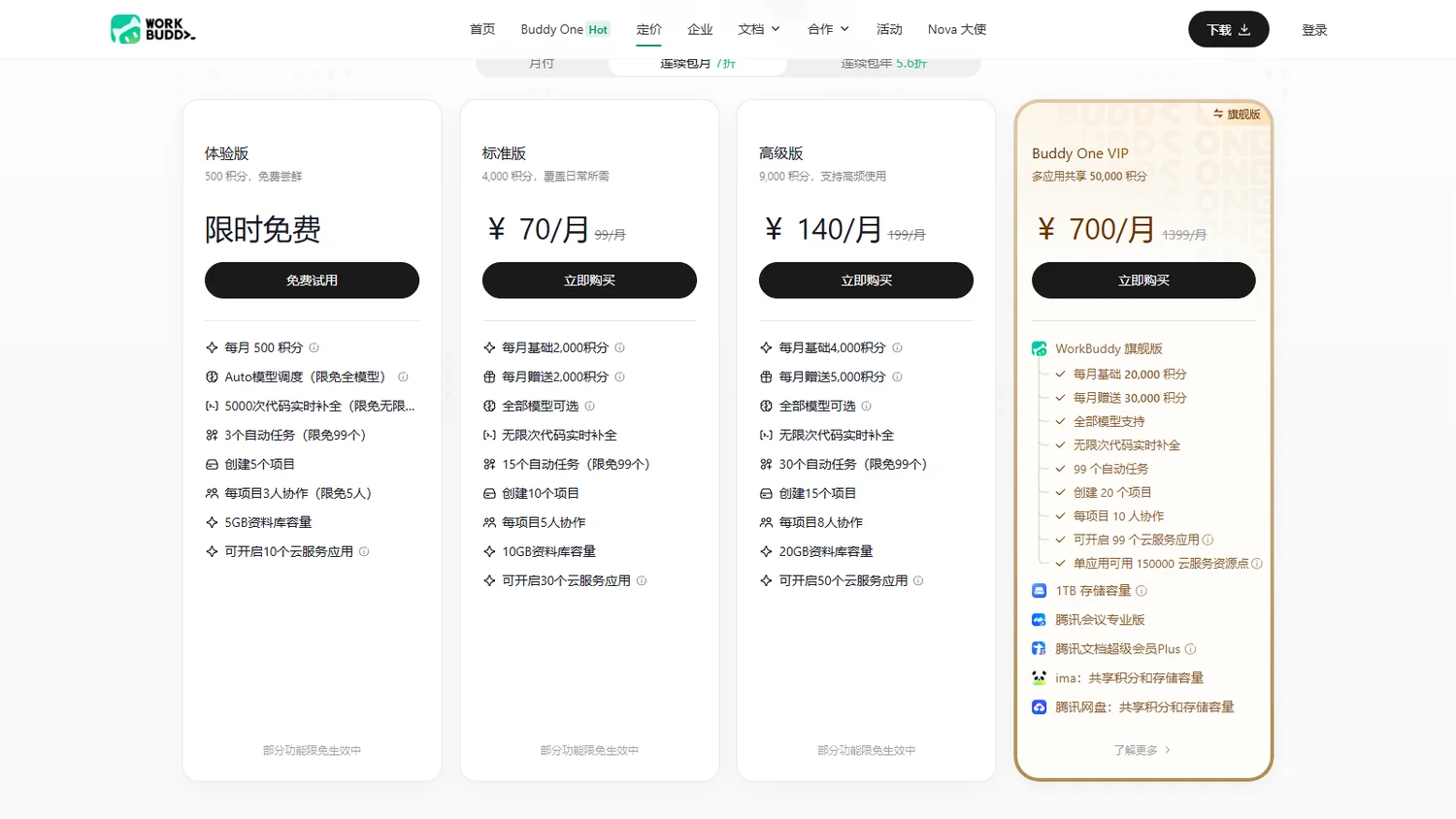The height and width of the screenshot is (819, 1456).
Task: Open info icon beside 150000 云服务资源点
Action: [x=1257, y=563]
